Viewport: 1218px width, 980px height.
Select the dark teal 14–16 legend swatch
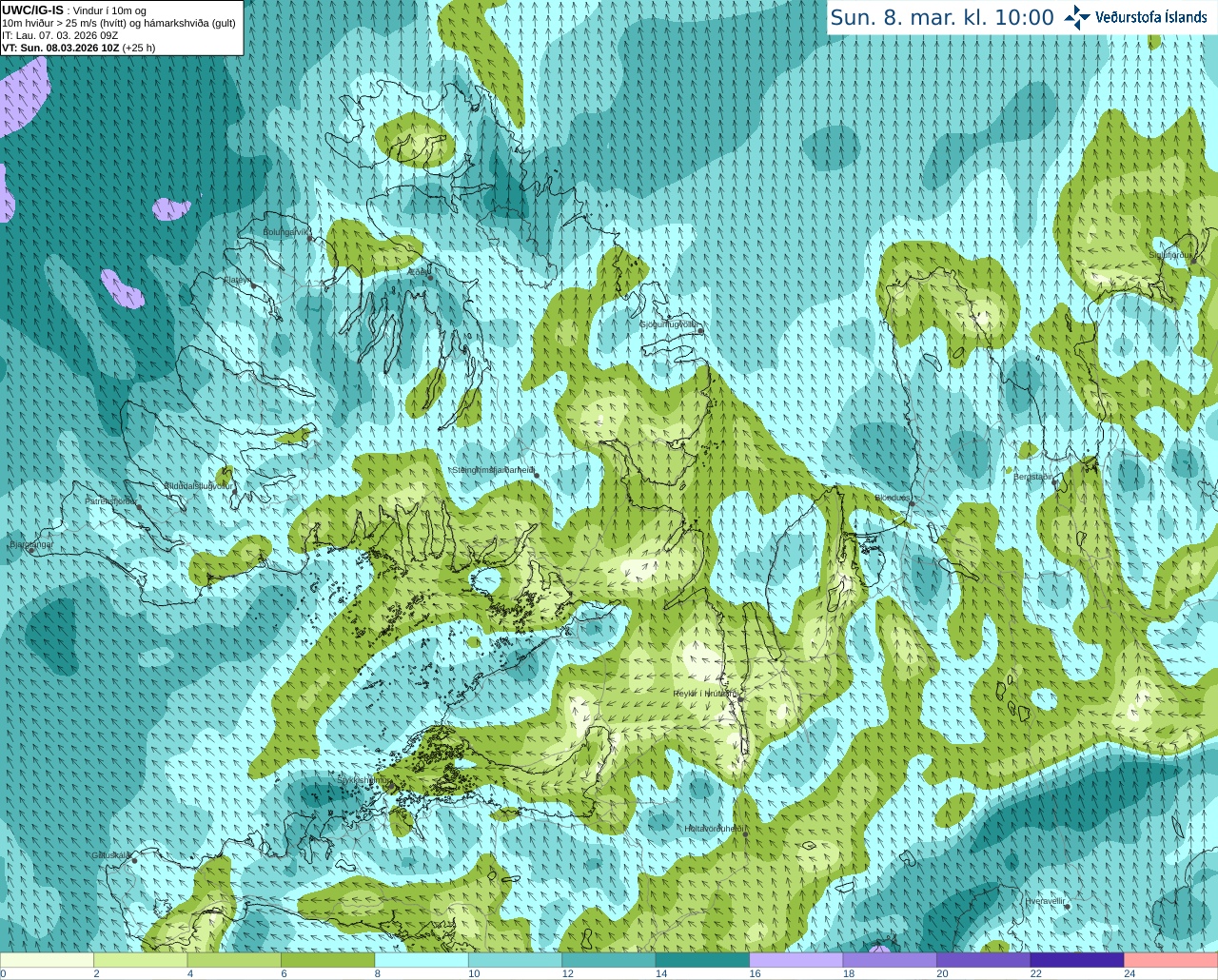[703, 960]
